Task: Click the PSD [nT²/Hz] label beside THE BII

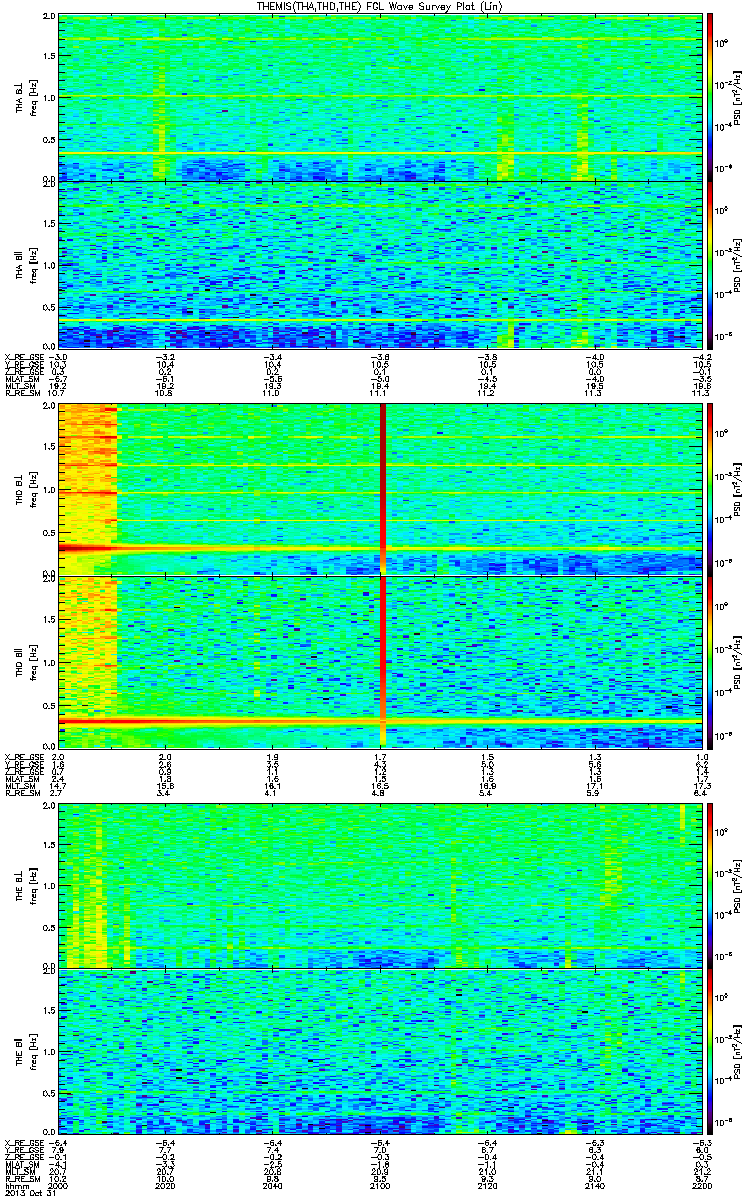Action: 738,1051
